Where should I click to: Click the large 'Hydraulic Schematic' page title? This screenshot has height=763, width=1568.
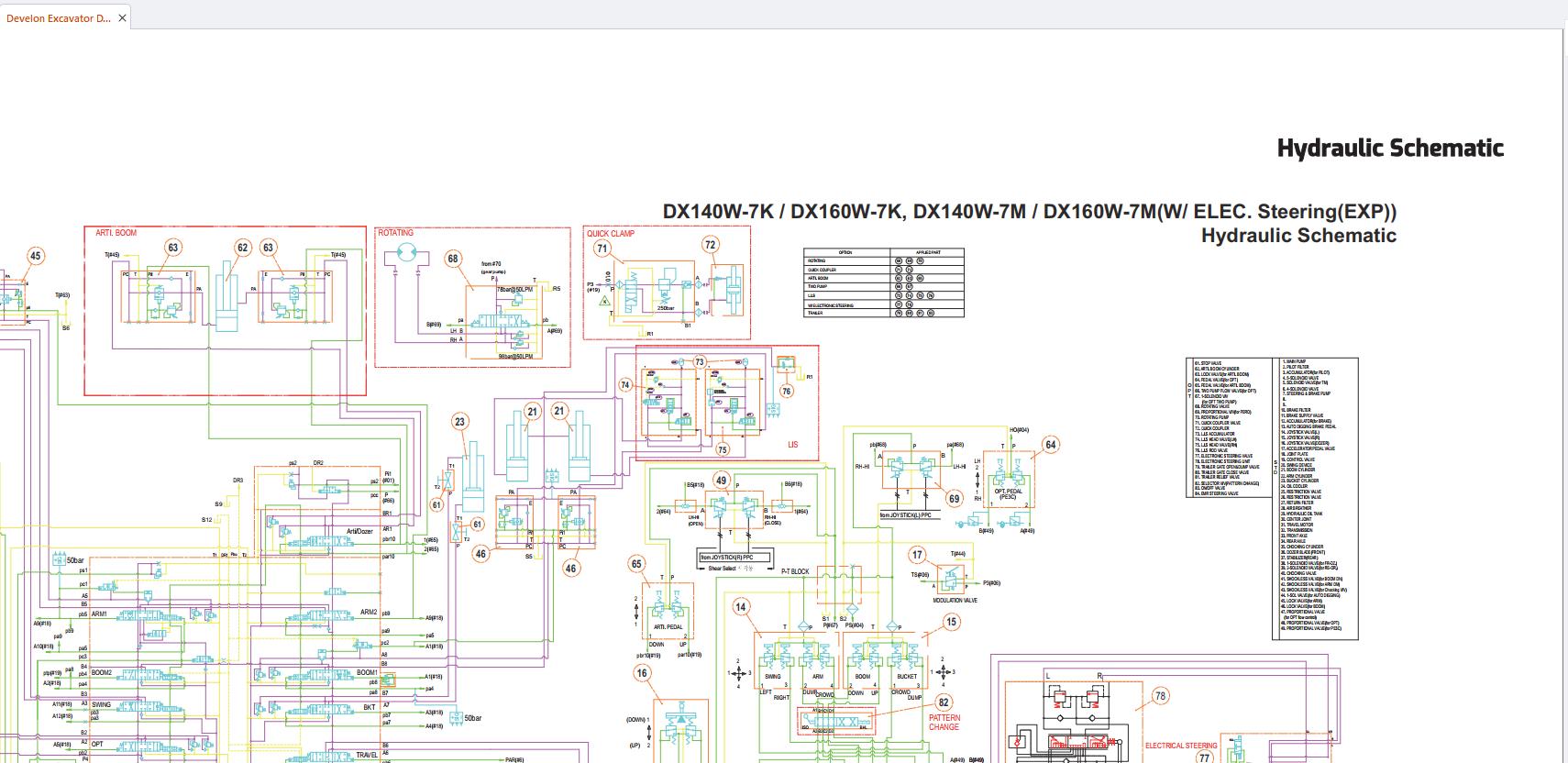[1390, 149]
